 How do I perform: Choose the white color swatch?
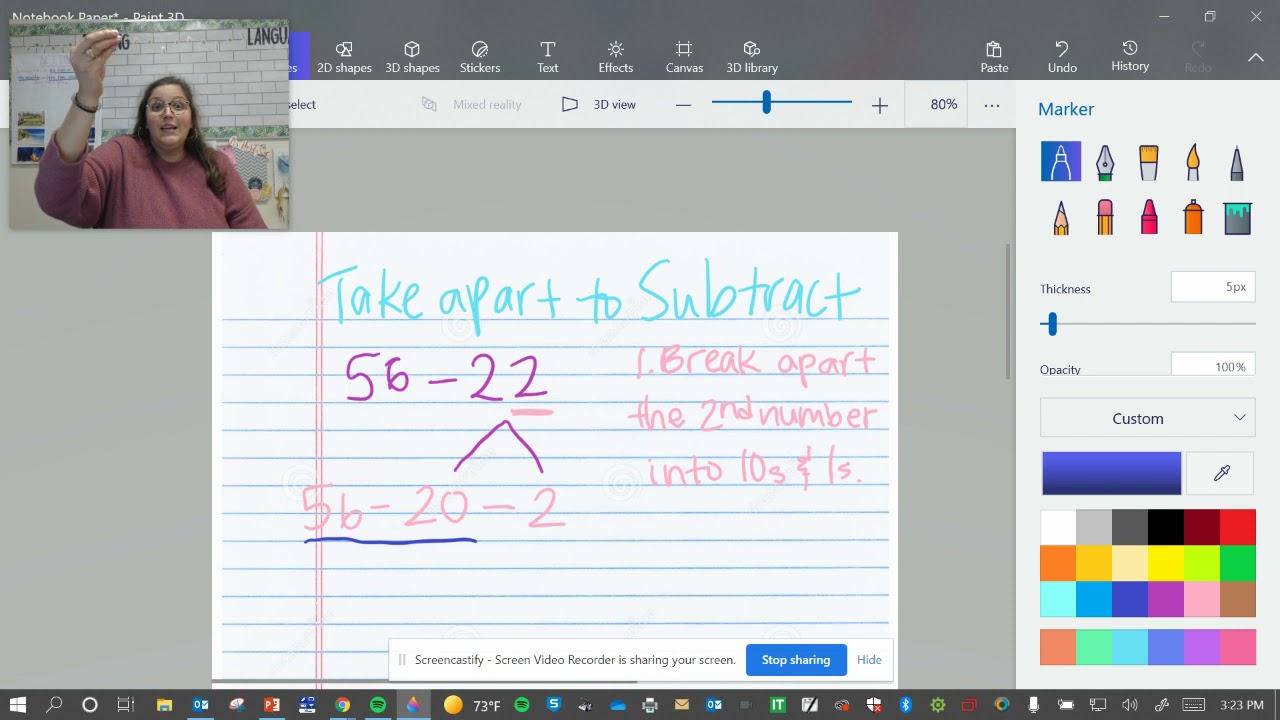[x=1058, y=527]
